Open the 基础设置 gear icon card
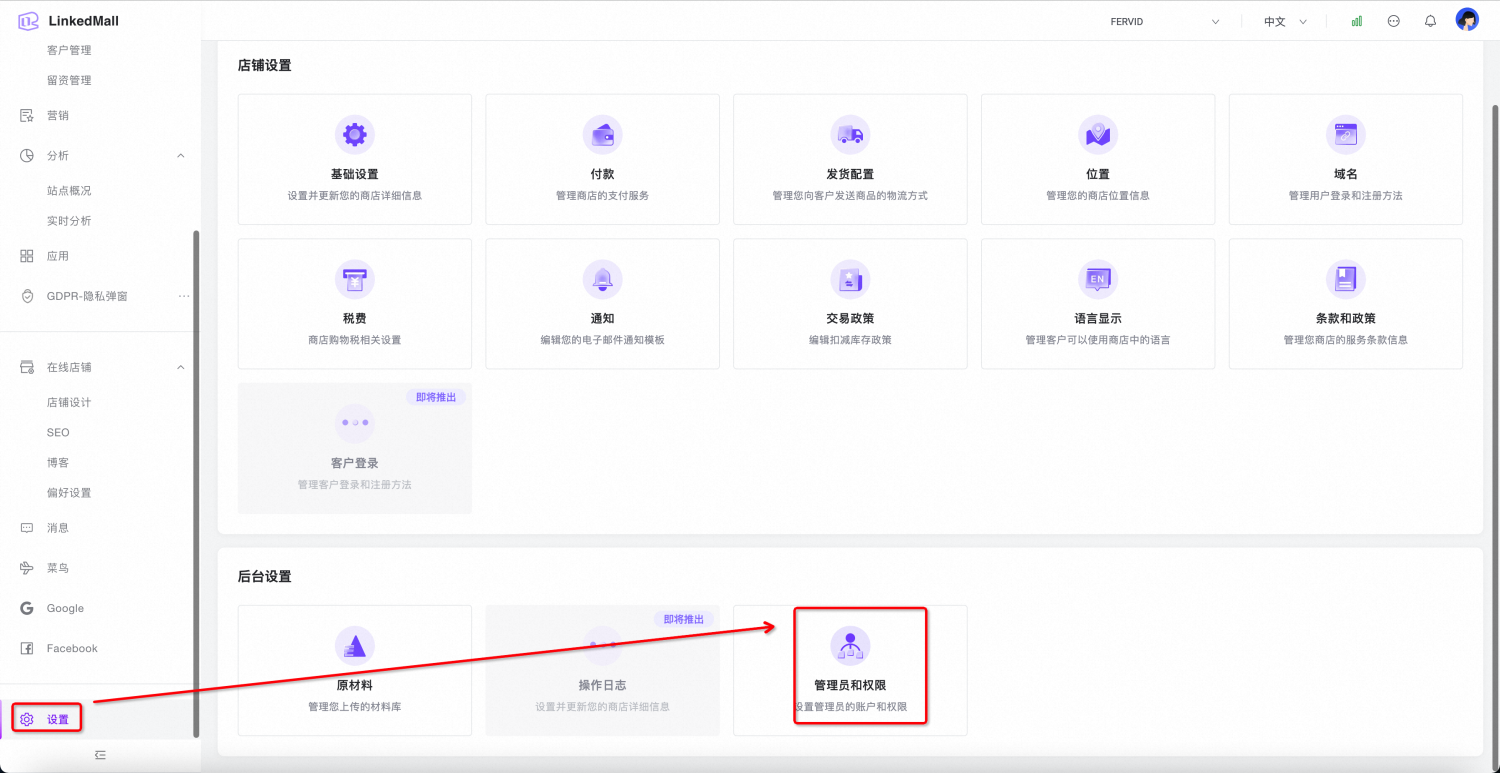 tap(354, 135)
